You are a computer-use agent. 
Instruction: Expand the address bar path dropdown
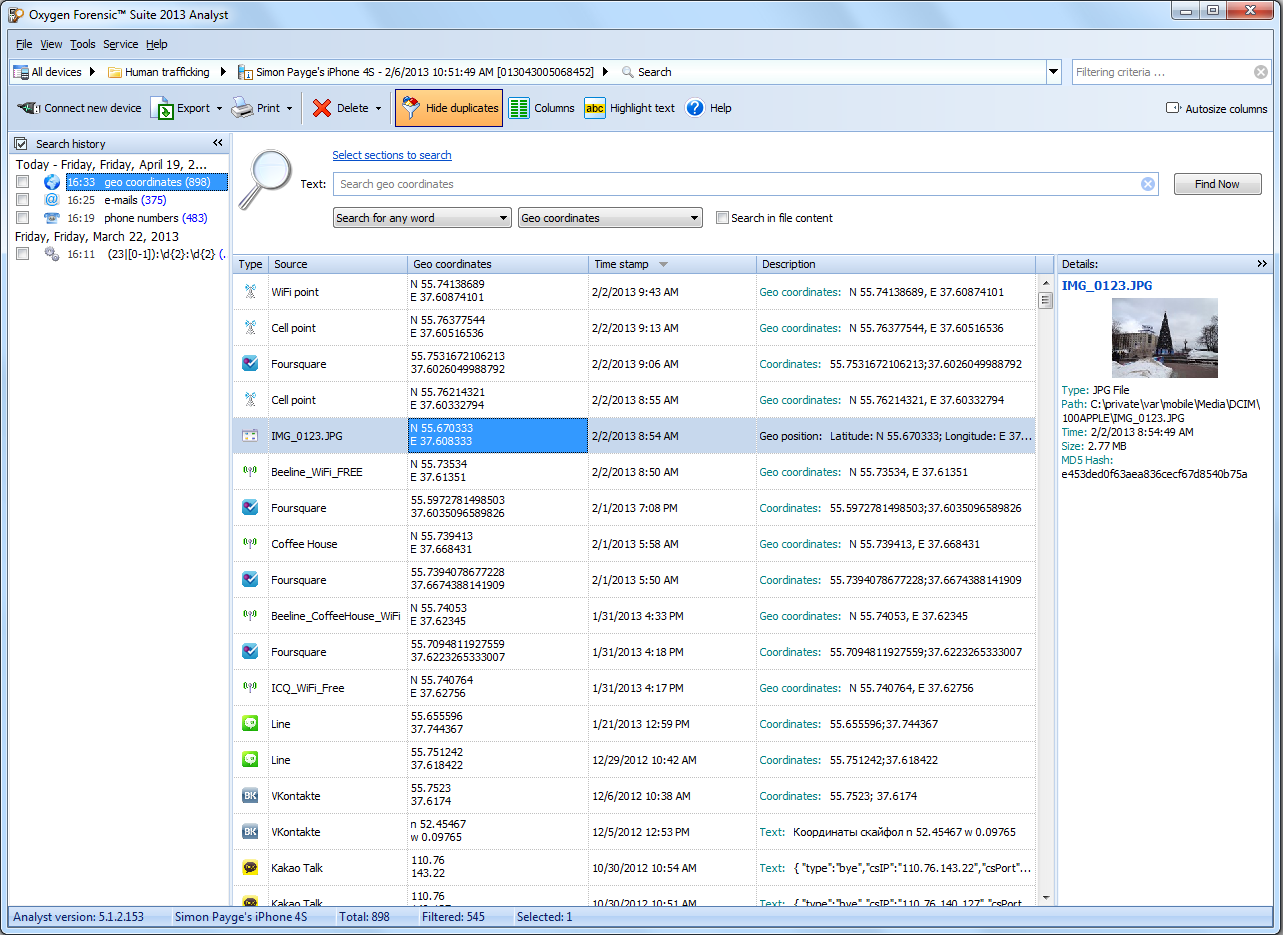[x=1053, y=72]
